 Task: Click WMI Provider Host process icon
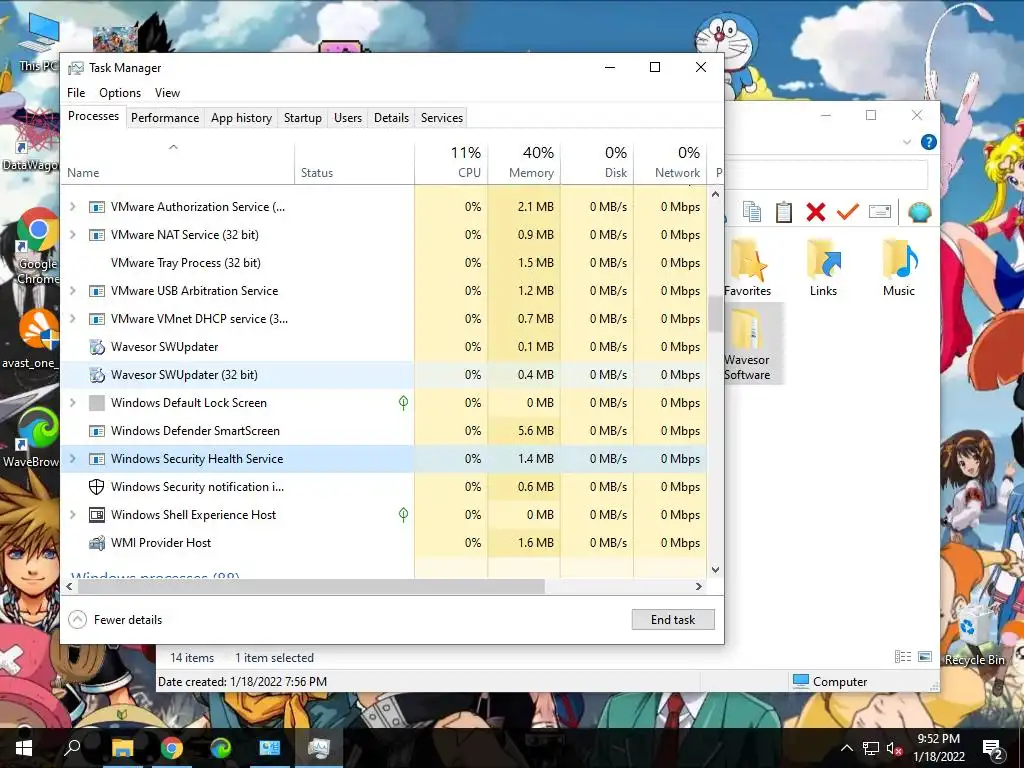click(97, 543)
